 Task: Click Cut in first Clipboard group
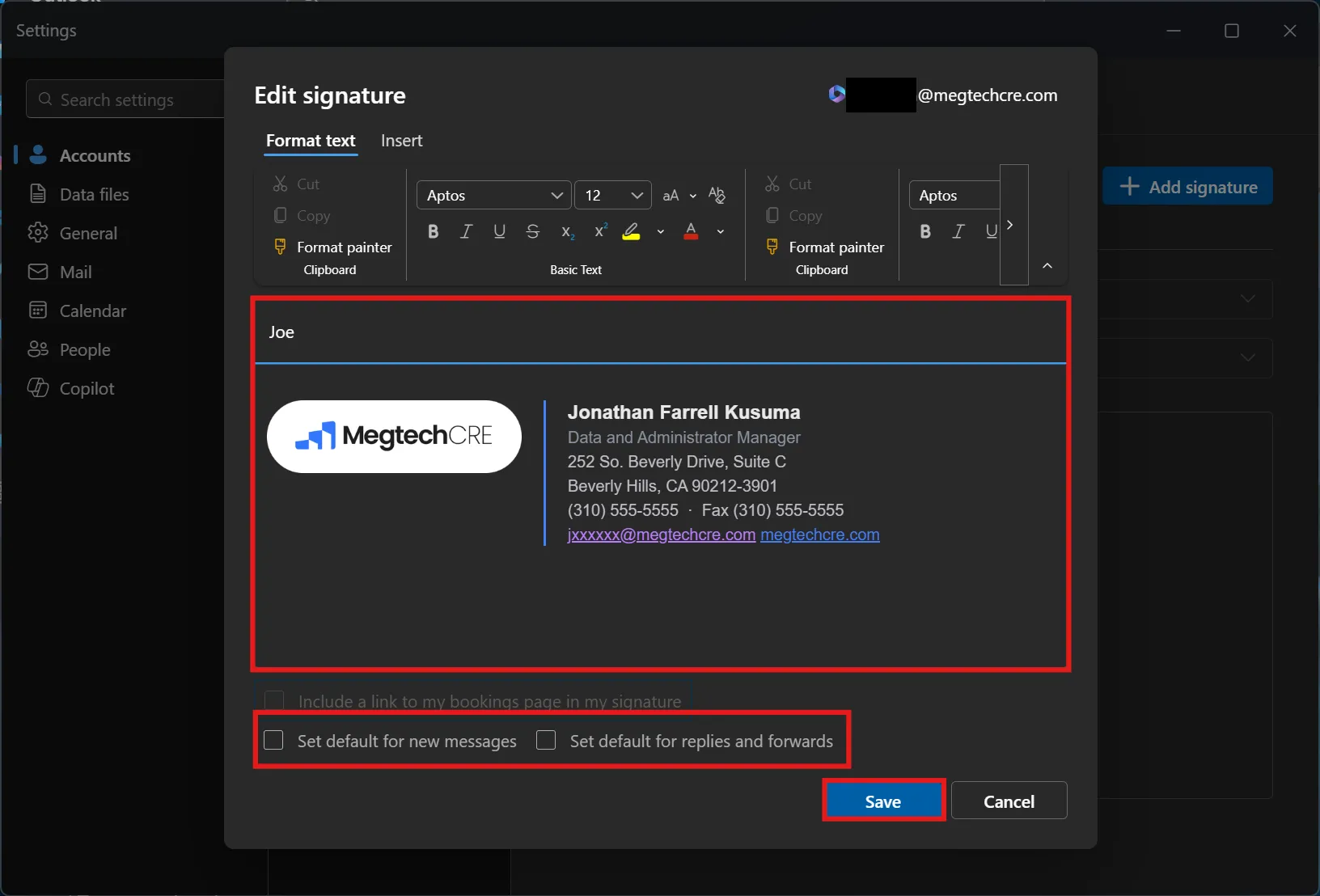[x=296, y=184]
